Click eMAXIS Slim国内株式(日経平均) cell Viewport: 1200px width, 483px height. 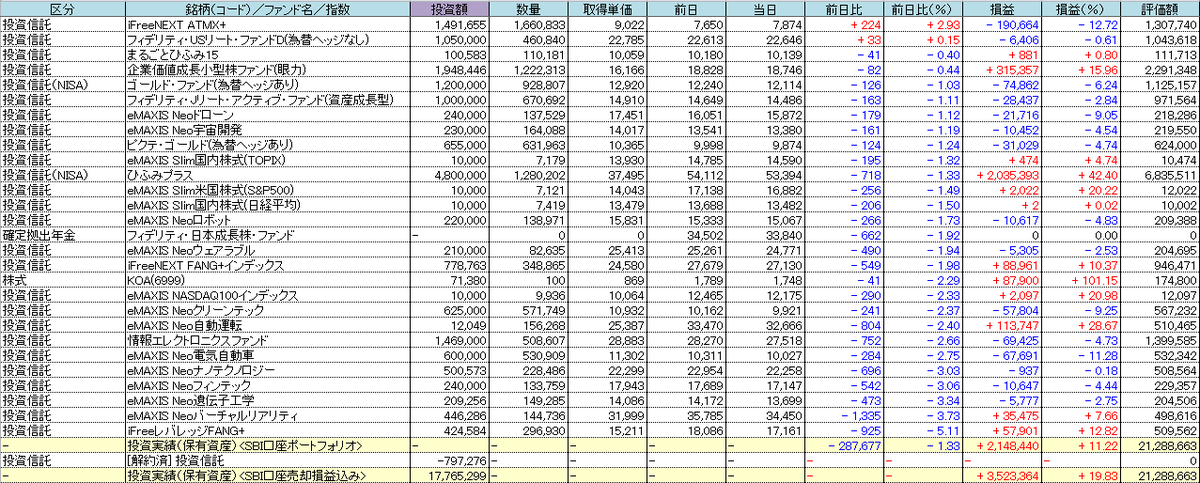coord(266,207)
